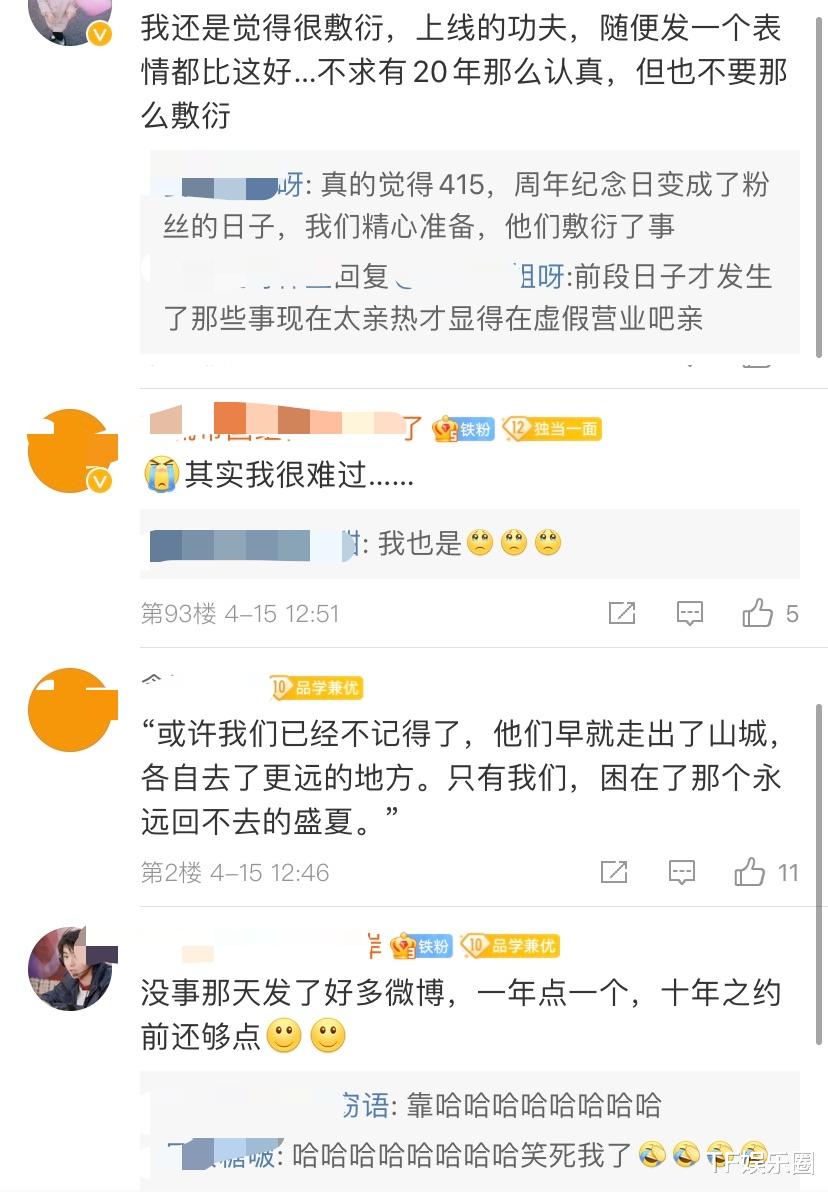Tap the share icon on 第2楼 comment
The image size is (828, 1192).
(614, 872)
